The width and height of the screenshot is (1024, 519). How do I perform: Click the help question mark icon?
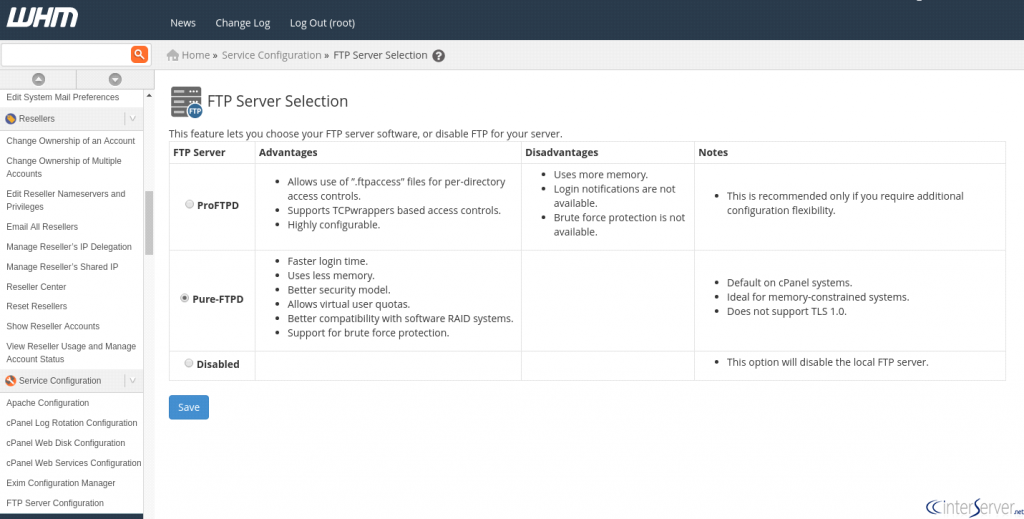coord(438,56)
